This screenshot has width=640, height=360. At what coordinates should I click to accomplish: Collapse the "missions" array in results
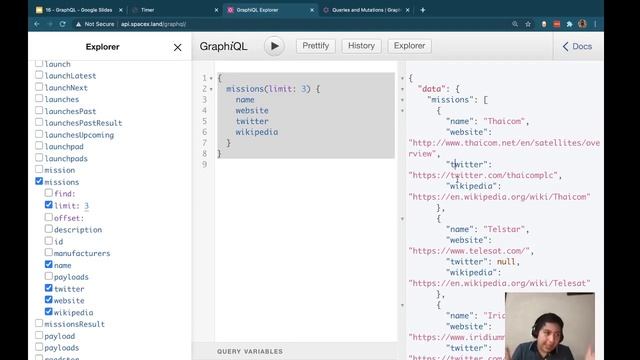tap(402, 100)
